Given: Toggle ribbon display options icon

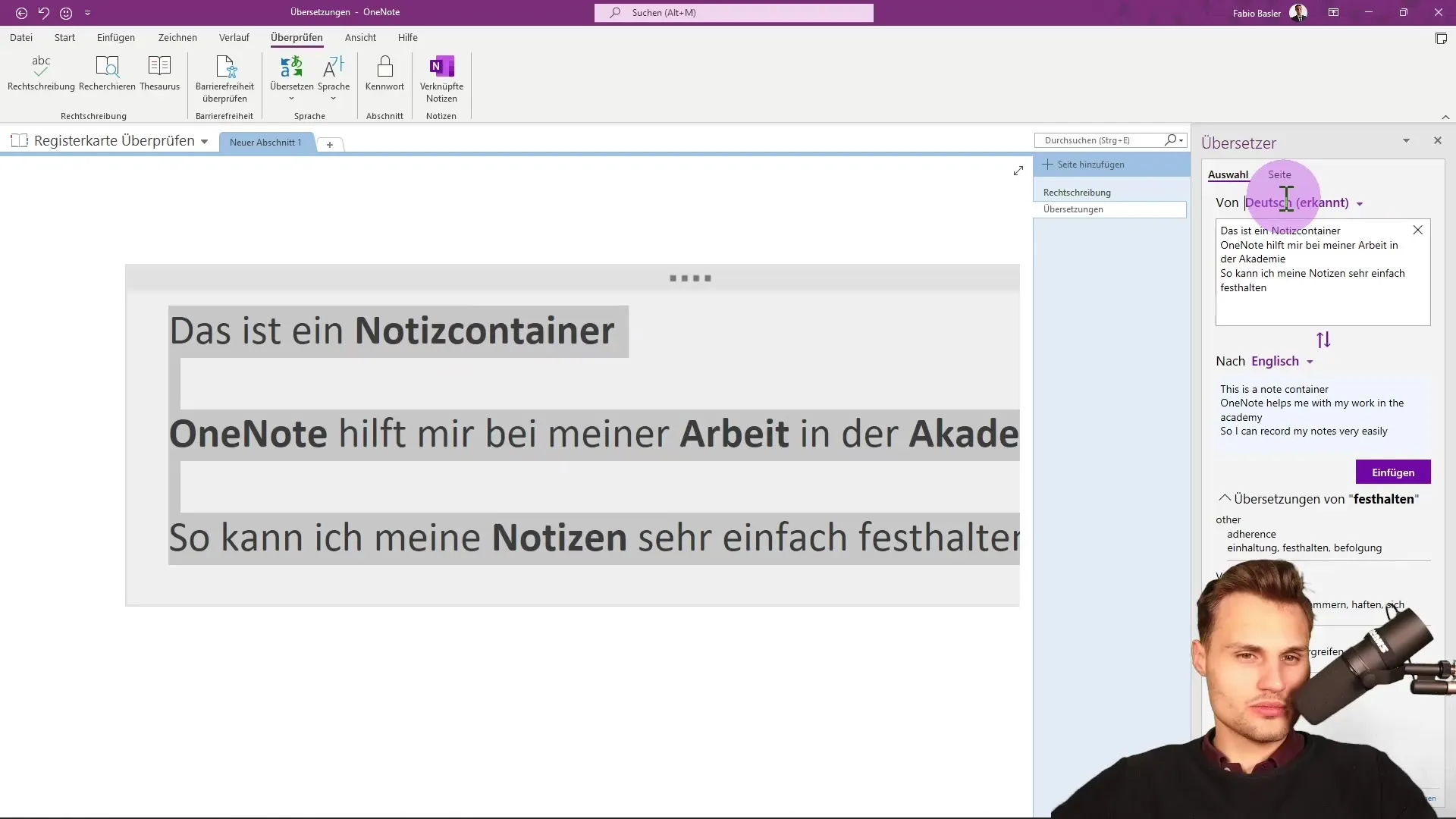Looking at the screenshot, I should [1333, 13].
